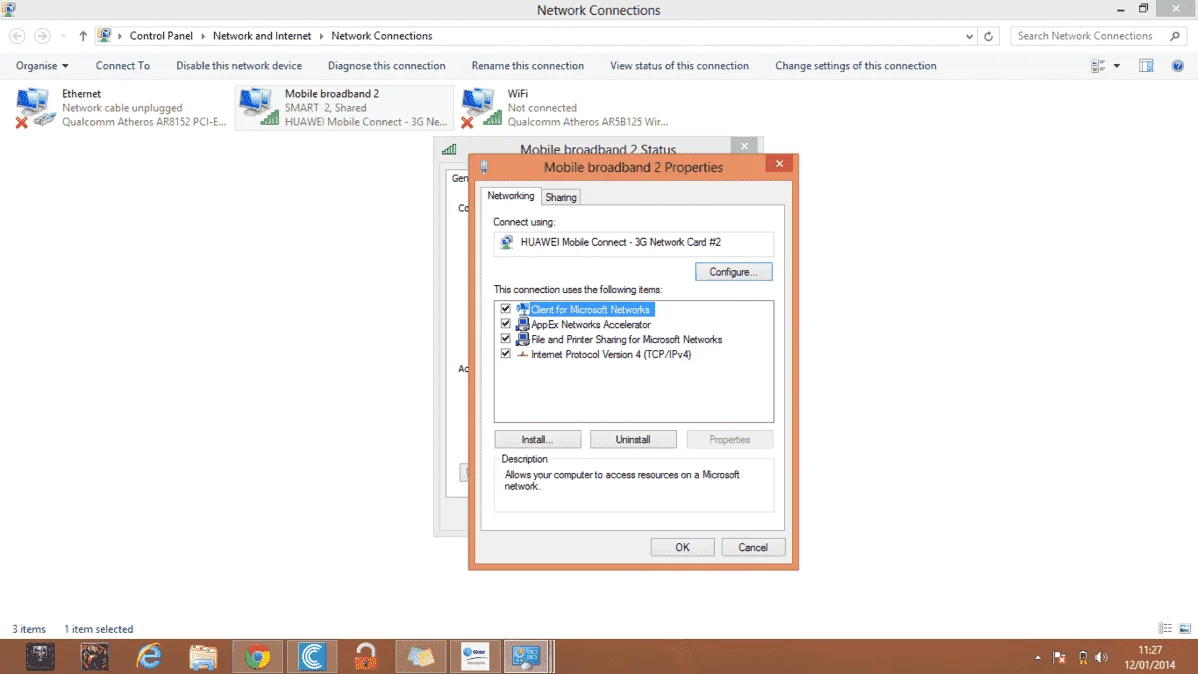The width and height of the screenshot is (1198, 674).
Task: Click OK in Properties dialog
Action: click(x=682, y=547)
